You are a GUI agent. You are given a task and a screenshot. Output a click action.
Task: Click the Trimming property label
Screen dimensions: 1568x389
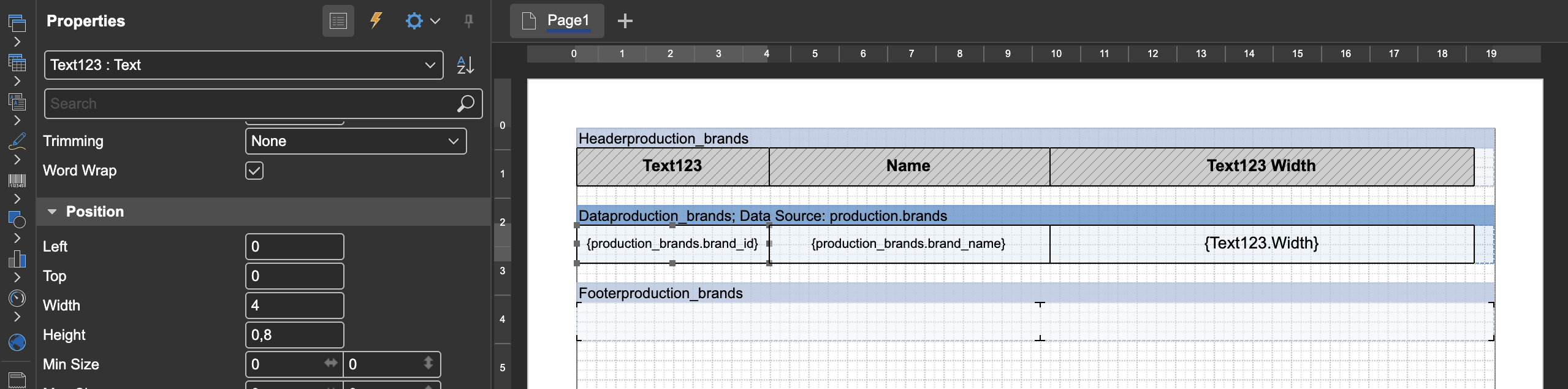pos(74,141)
